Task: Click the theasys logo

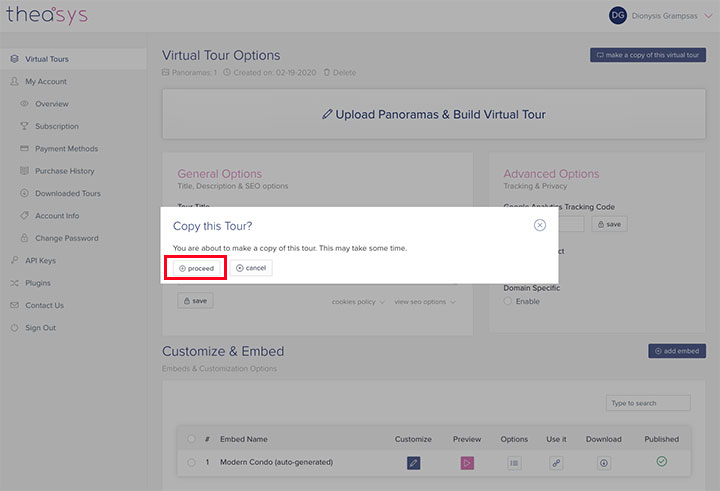Action: click(x=47, y=15)
